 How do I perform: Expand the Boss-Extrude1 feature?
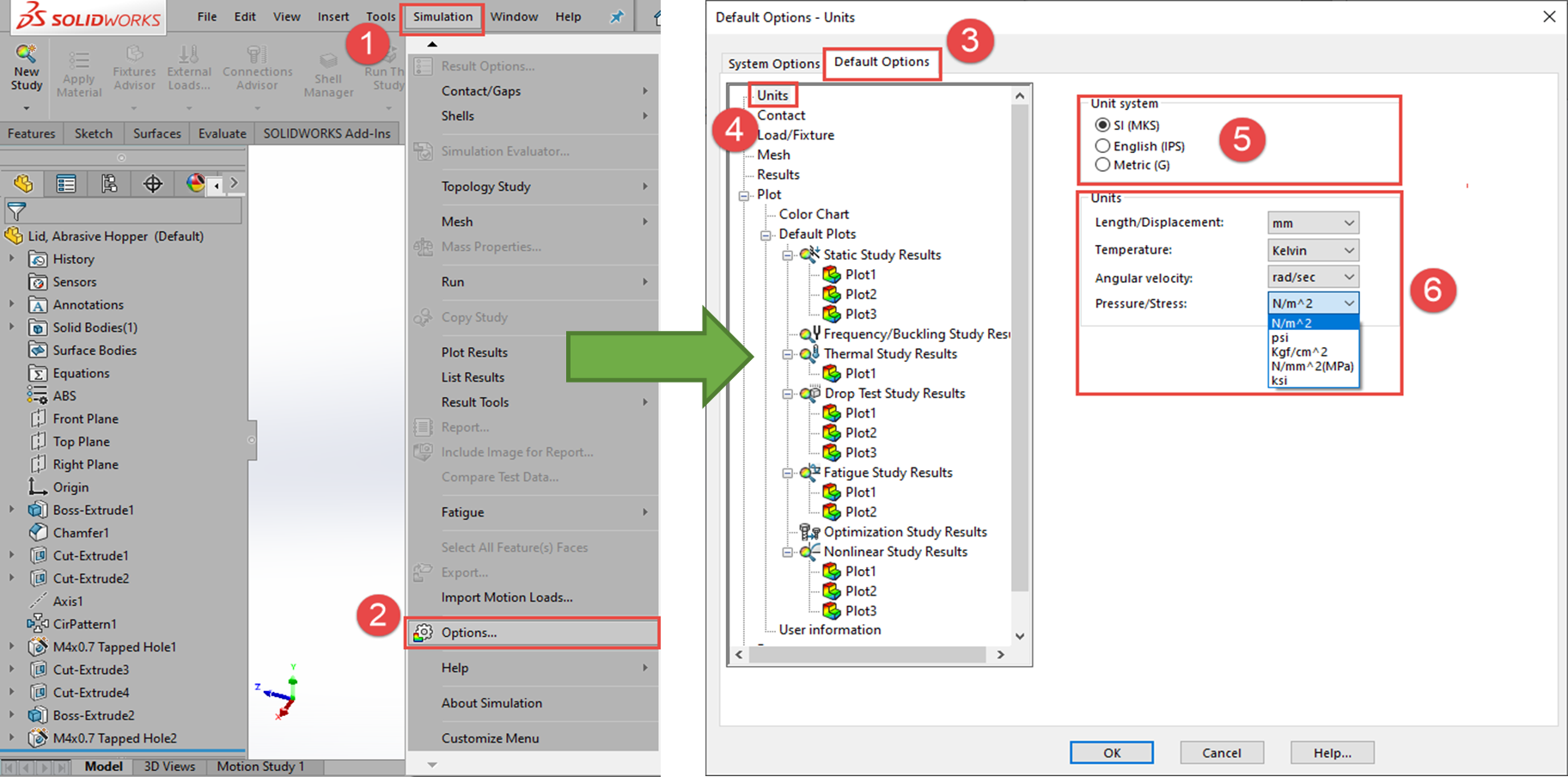(11, 510)
